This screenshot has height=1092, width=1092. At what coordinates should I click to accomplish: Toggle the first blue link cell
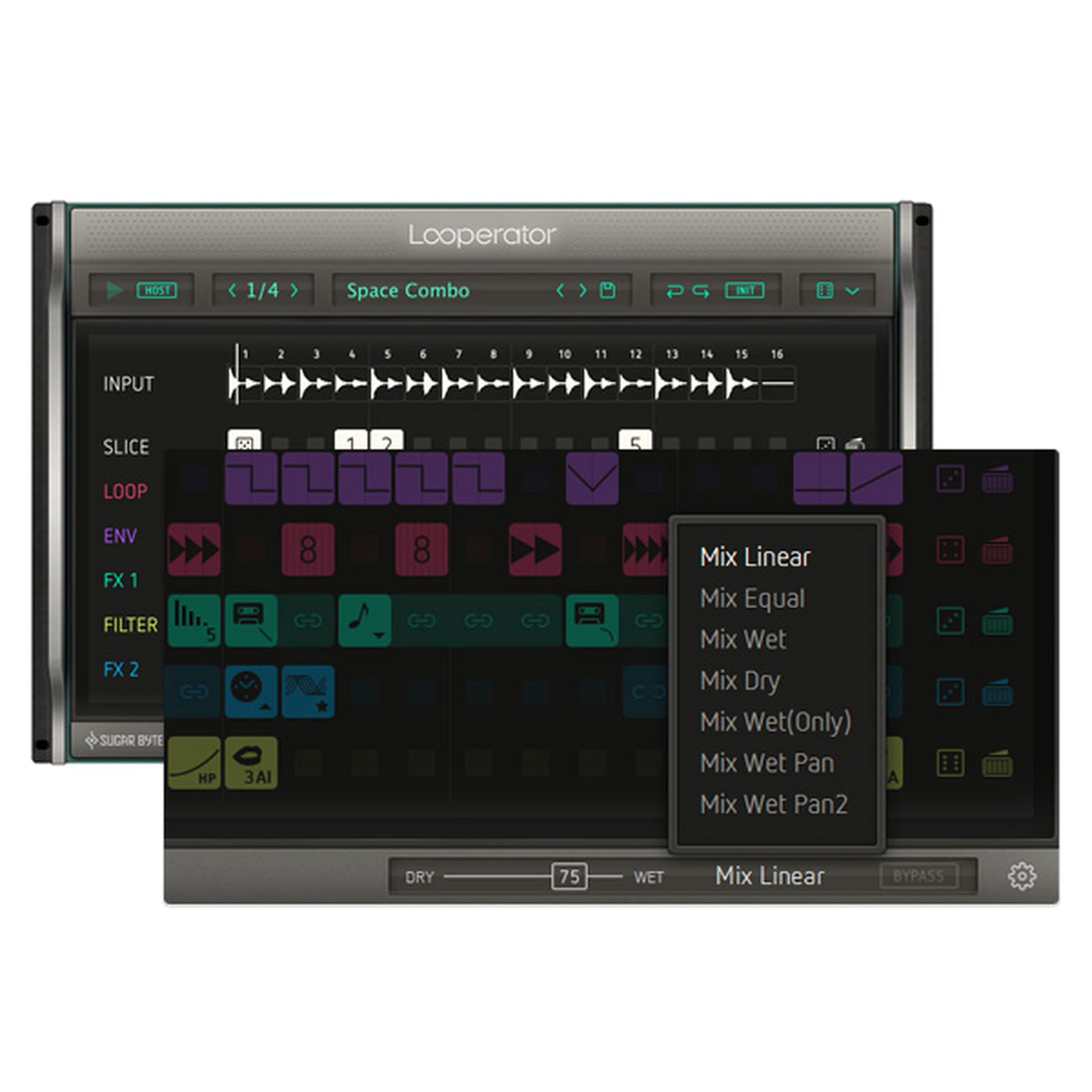194,692
